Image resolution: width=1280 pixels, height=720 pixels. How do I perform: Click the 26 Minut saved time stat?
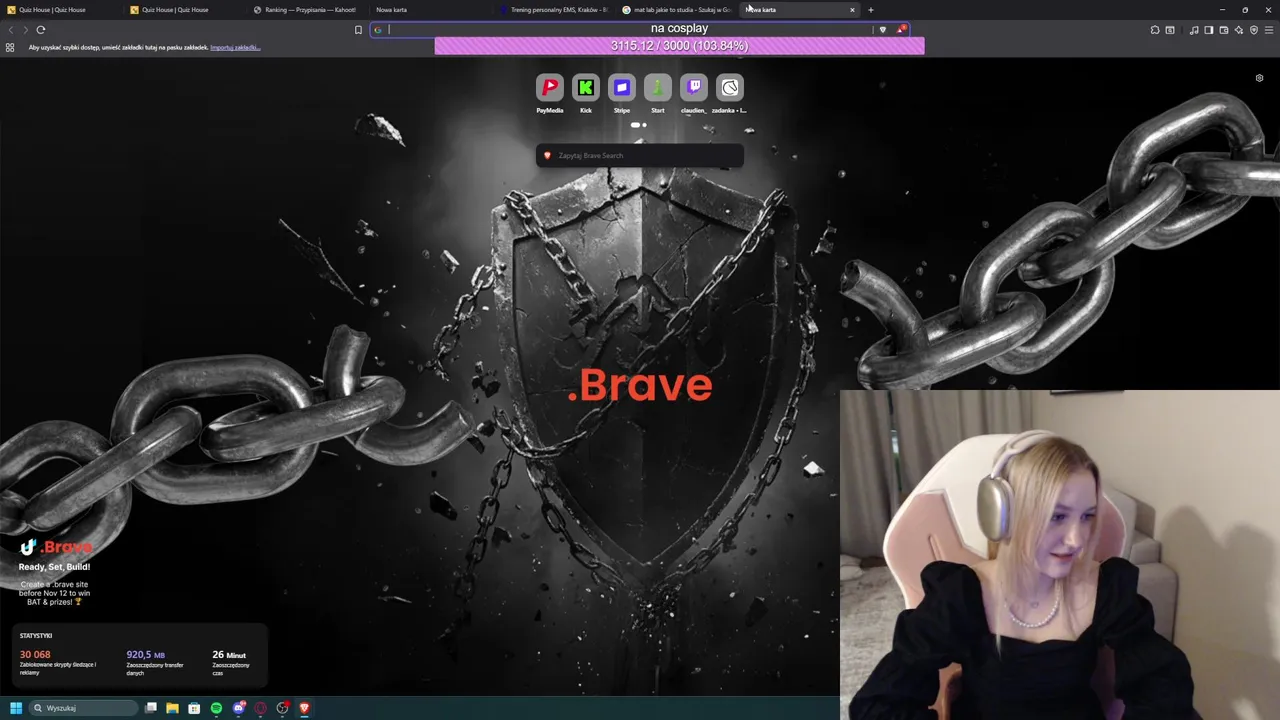(x=229, y=655)
